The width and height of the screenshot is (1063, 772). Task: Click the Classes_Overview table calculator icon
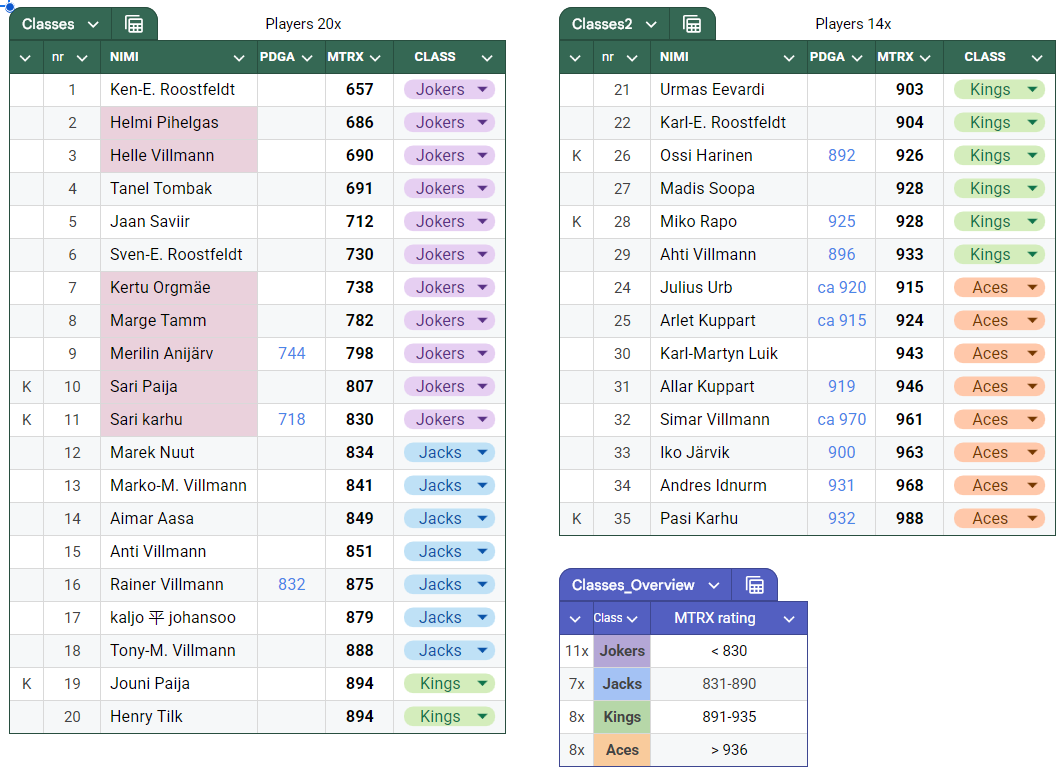pos(755,585)
